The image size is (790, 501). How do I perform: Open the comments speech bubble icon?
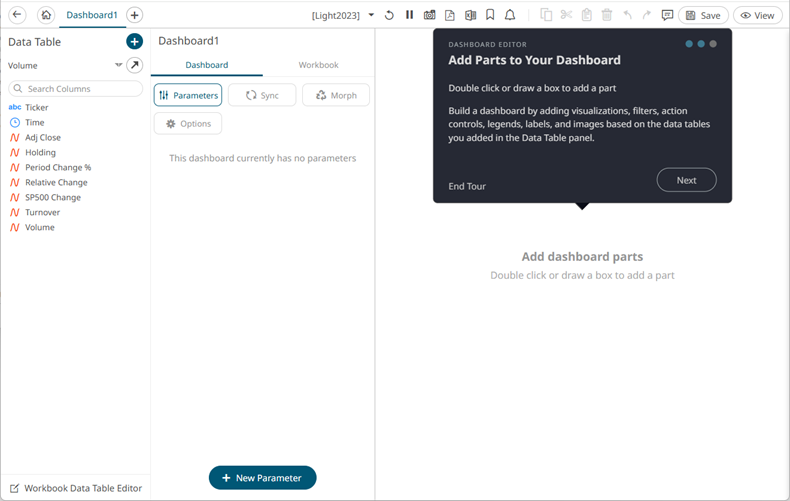[667, 15]
